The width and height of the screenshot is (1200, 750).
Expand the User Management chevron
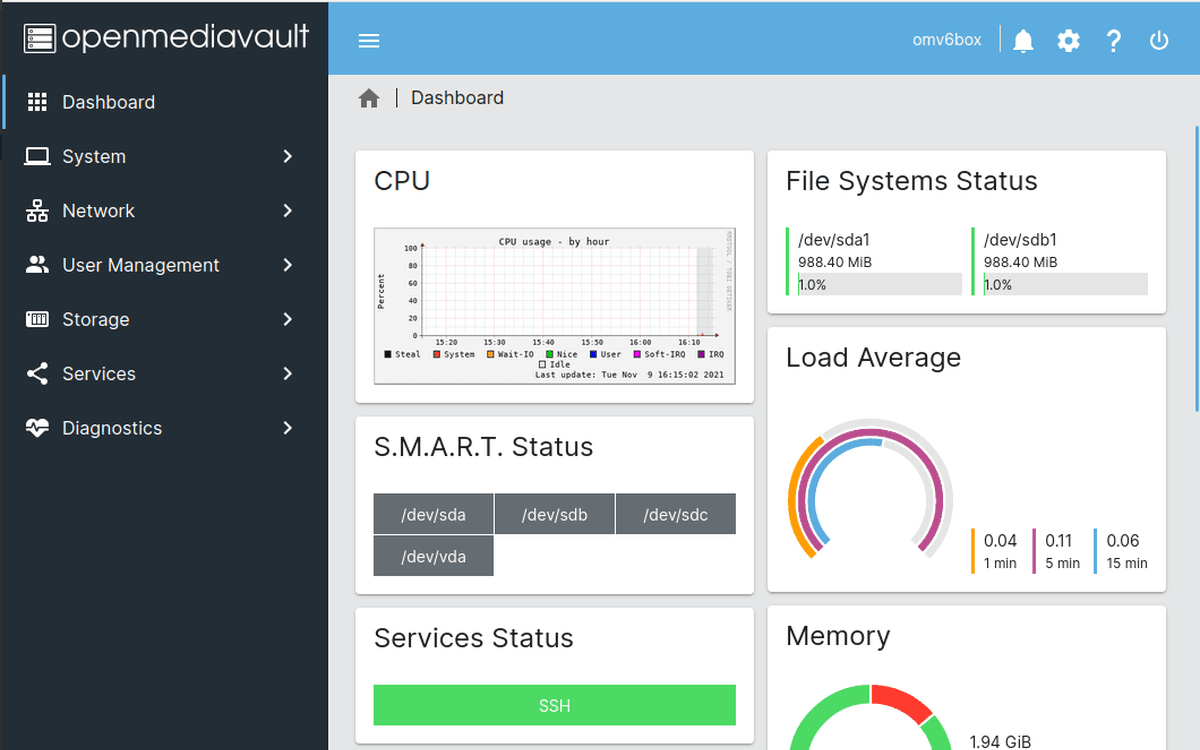click(x=288, y=265)
